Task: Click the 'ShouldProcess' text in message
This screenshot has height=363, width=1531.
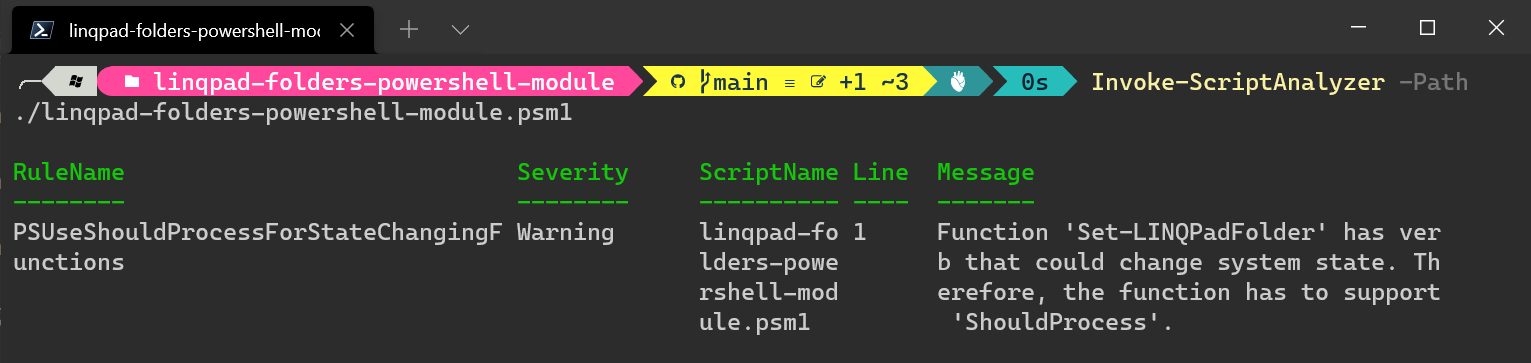Action: (1056, 323)
